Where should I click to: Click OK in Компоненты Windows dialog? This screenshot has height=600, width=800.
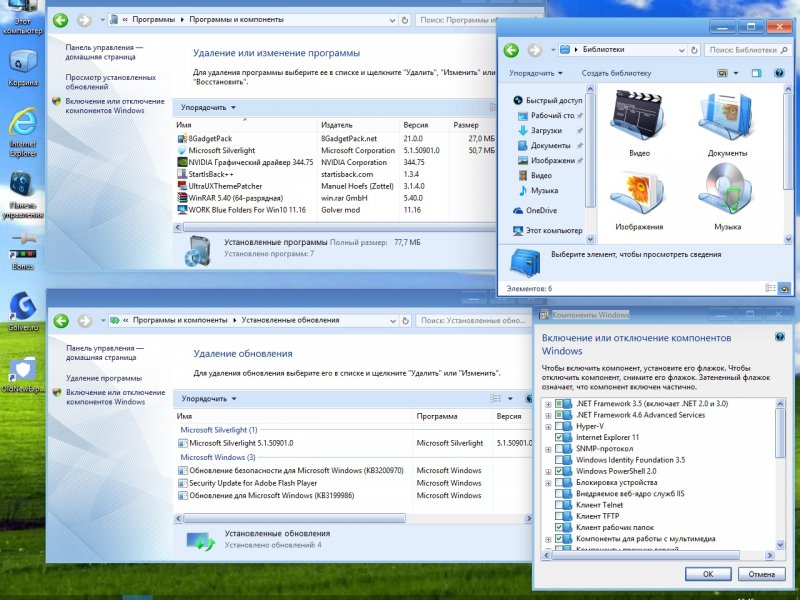[708, 574]
